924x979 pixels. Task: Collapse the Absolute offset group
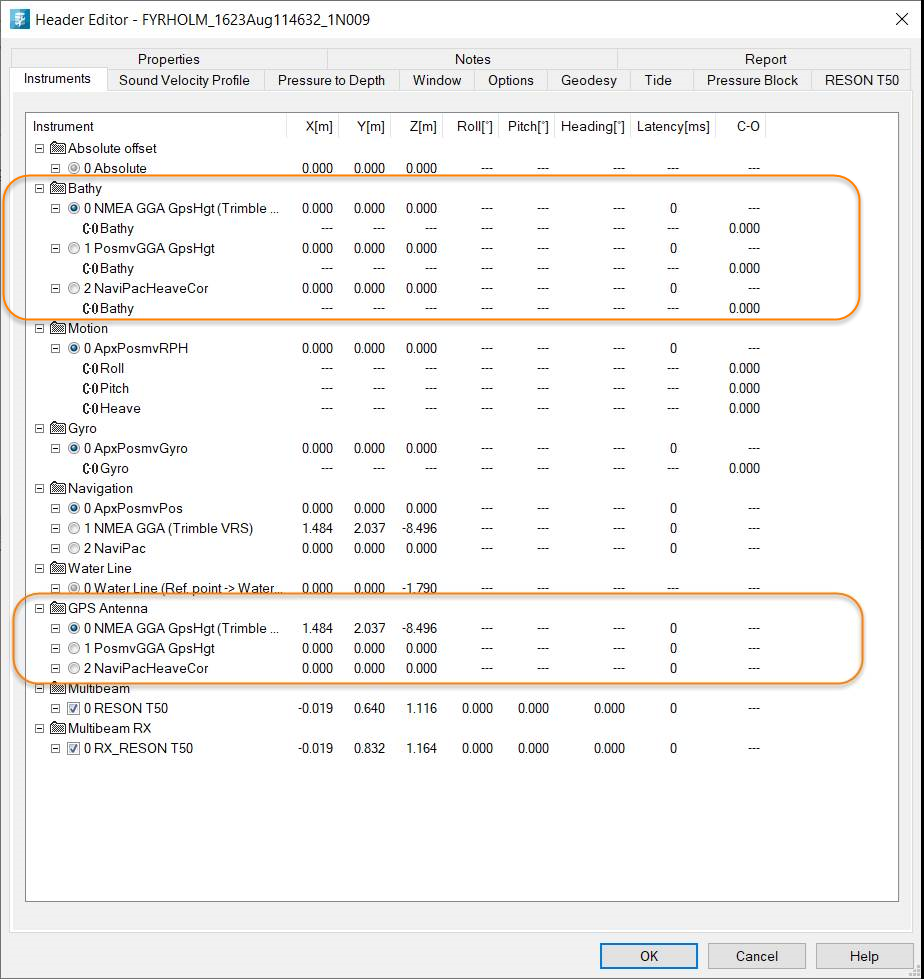coord(39,148)
